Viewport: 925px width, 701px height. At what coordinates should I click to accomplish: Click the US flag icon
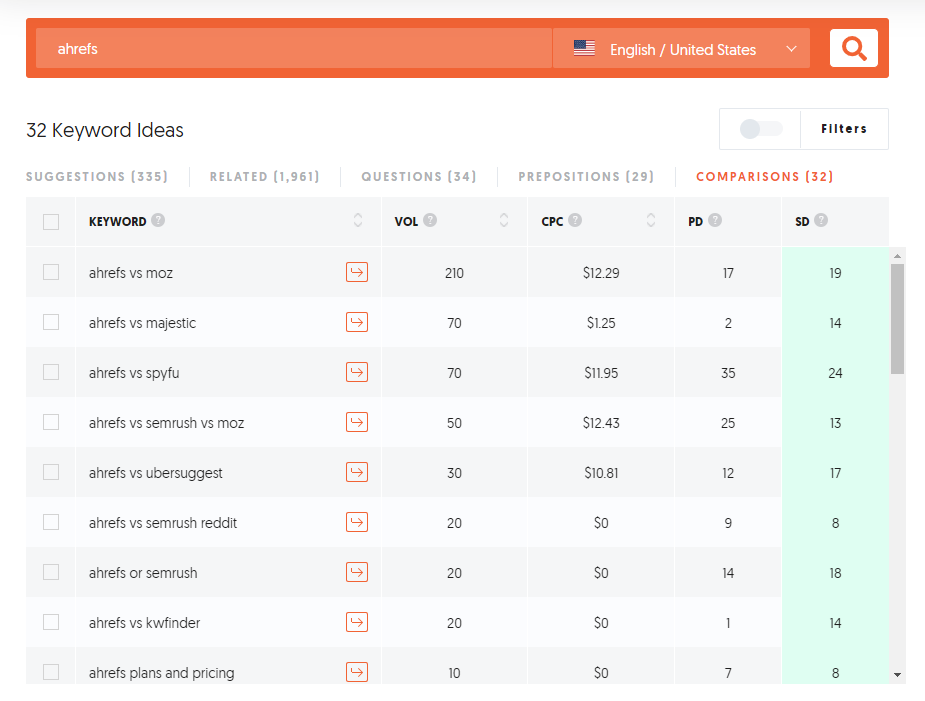[x=584, y=48]
